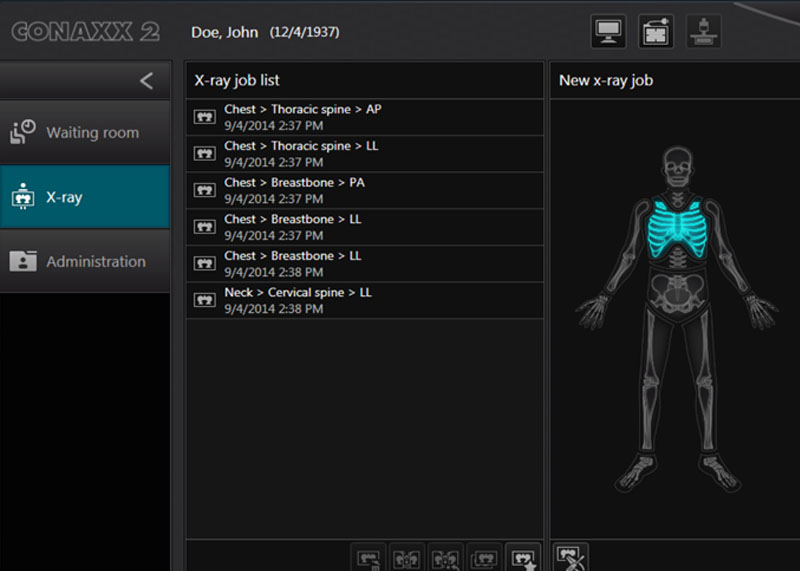800x571 pixels.
Task: Open the Administration section
Action: click(x=85, y=261)
